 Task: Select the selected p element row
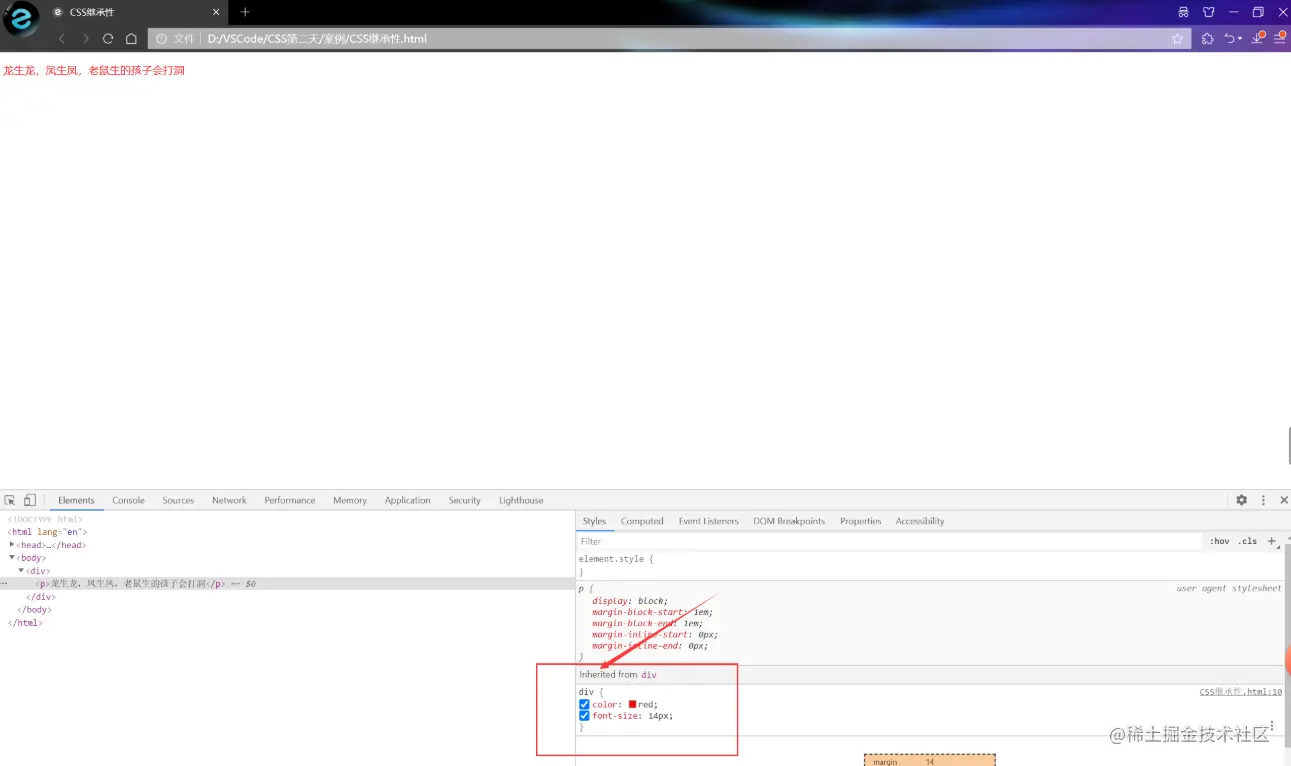point(287,583)
